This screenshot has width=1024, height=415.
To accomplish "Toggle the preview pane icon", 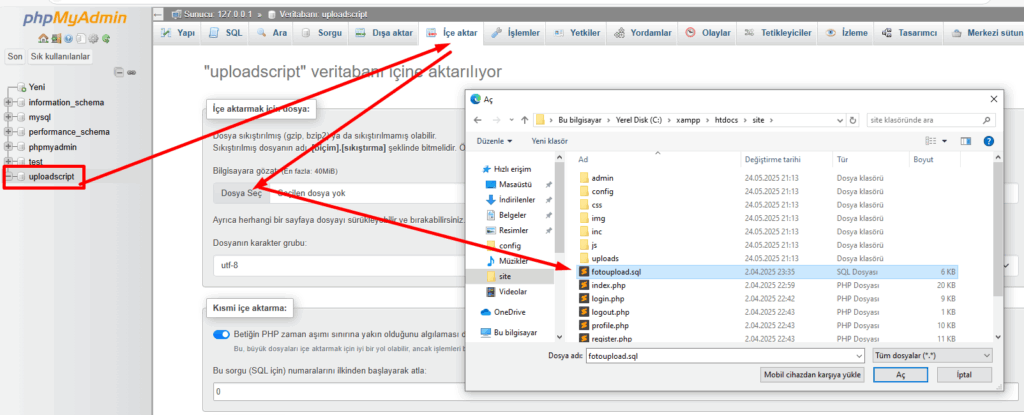I will point(966,141).
